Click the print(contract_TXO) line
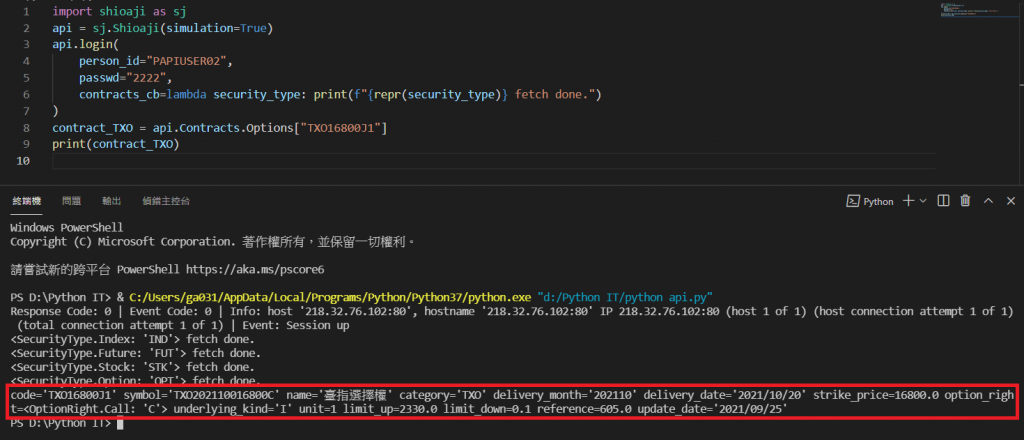 point(116,144)
